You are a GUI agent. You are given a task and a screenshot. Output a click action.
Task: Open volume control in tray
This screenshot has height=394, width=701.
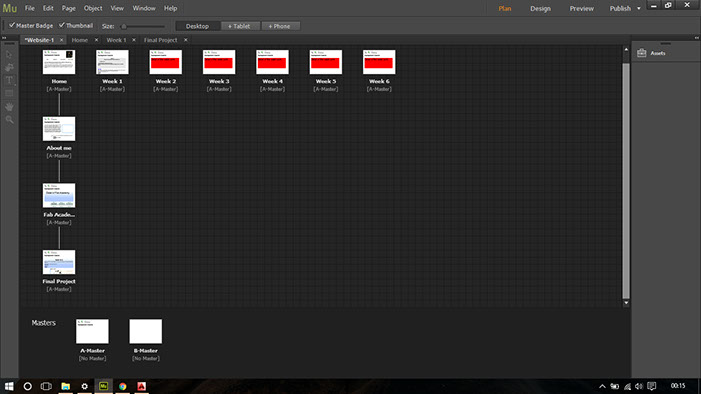(x=639, y=386)
